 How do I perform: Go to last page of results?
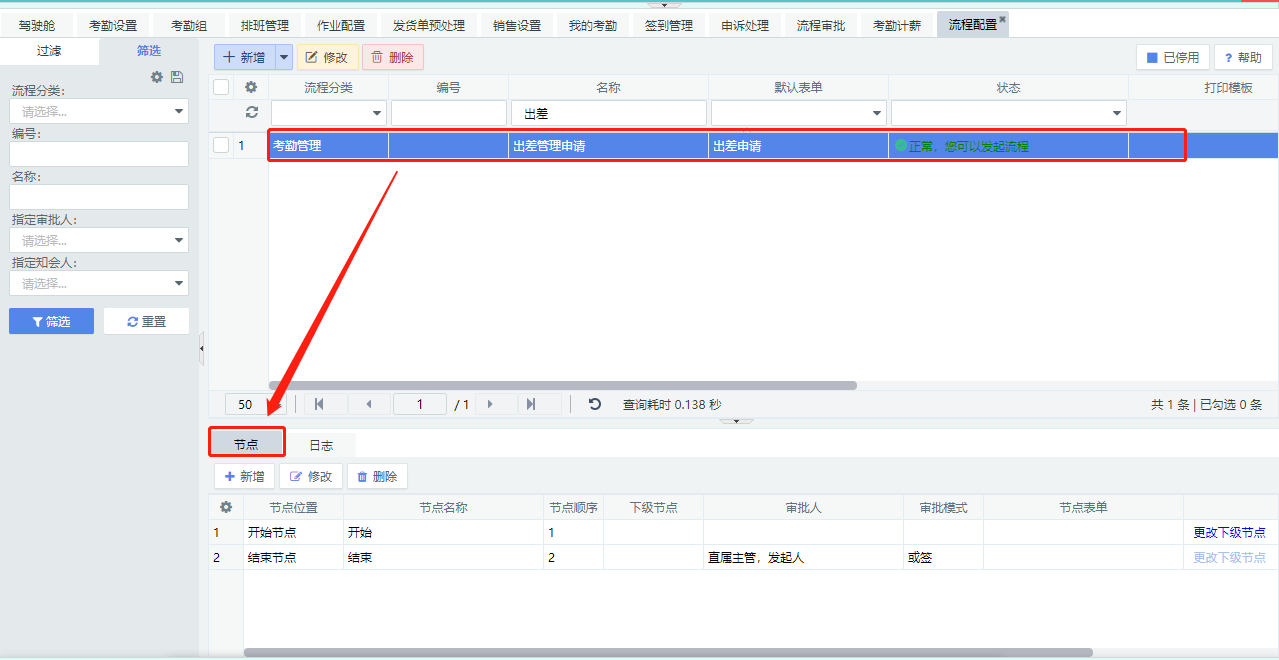tap(531, 404)
